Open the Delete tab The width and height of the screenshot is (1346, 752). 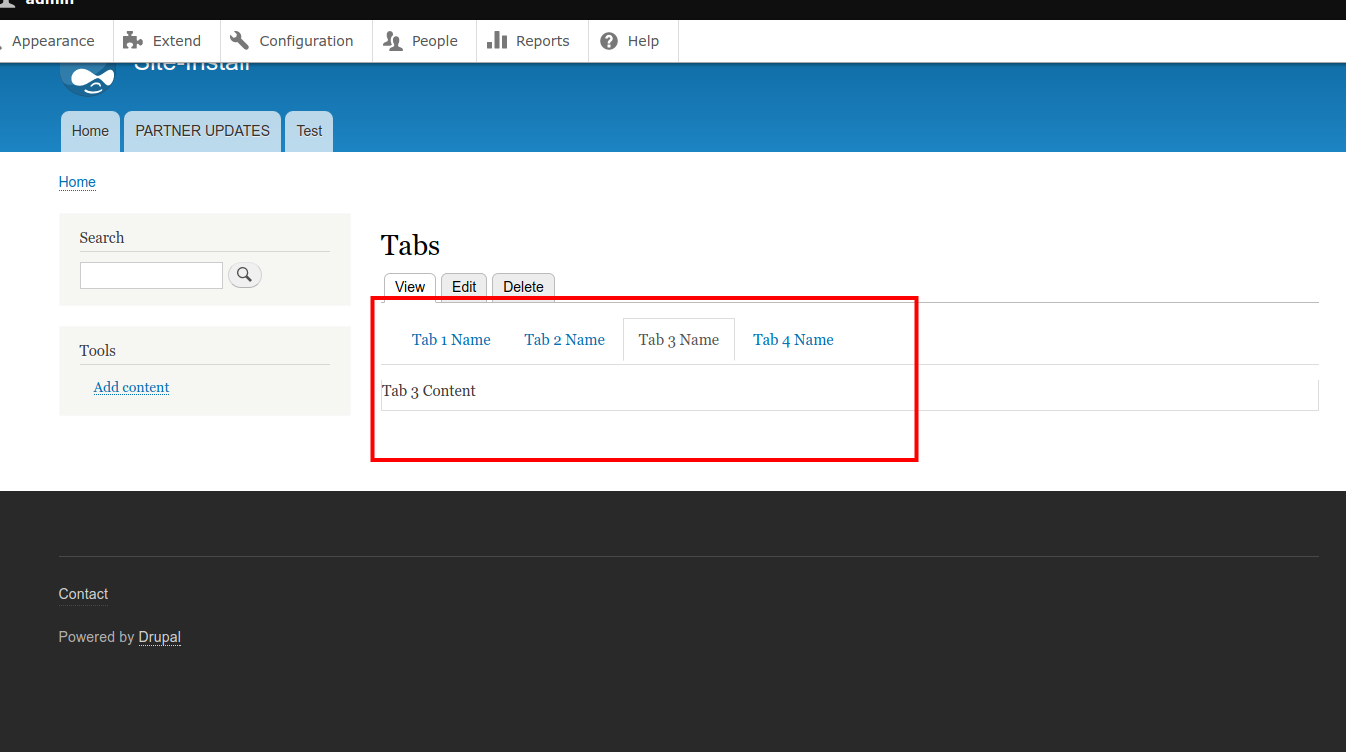[x=523, y=286]
